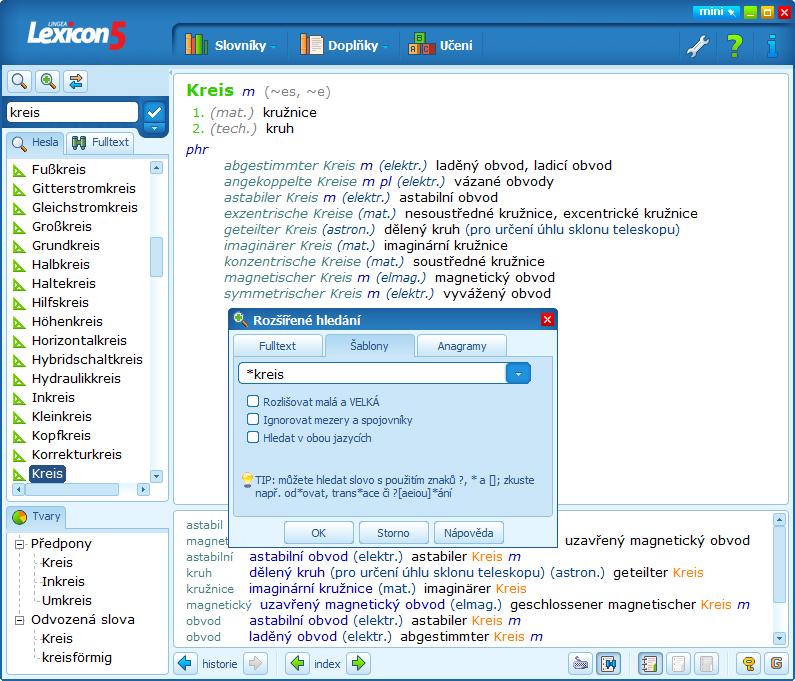Toggle the highlighted panel icon in the bottom toolbar
Viewport: 795px width, 681px height.
tap(608, 663)
